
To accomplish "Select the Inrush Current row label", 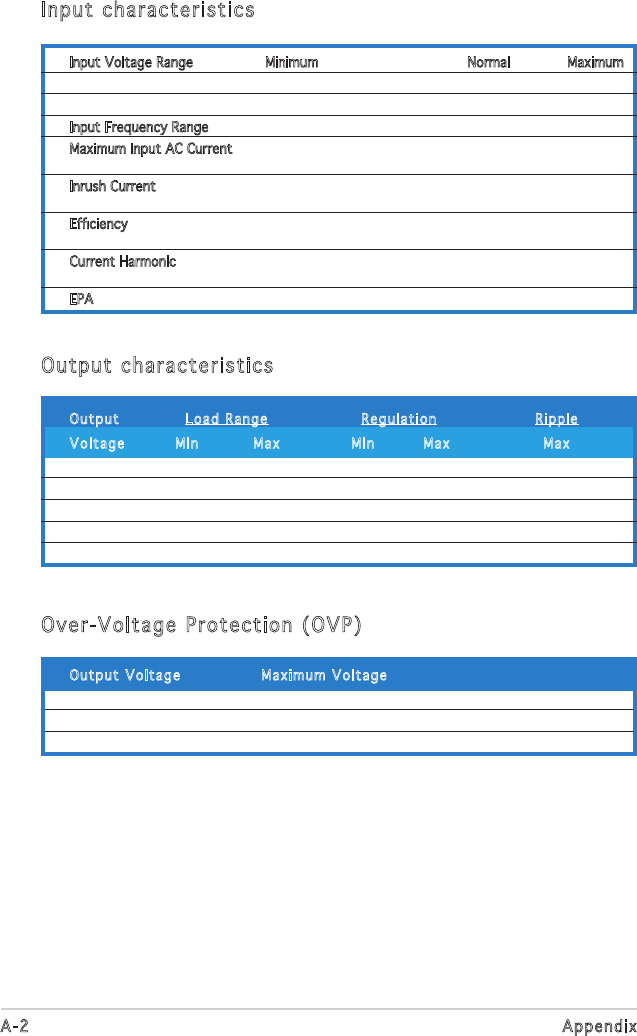I will [113, 187].
